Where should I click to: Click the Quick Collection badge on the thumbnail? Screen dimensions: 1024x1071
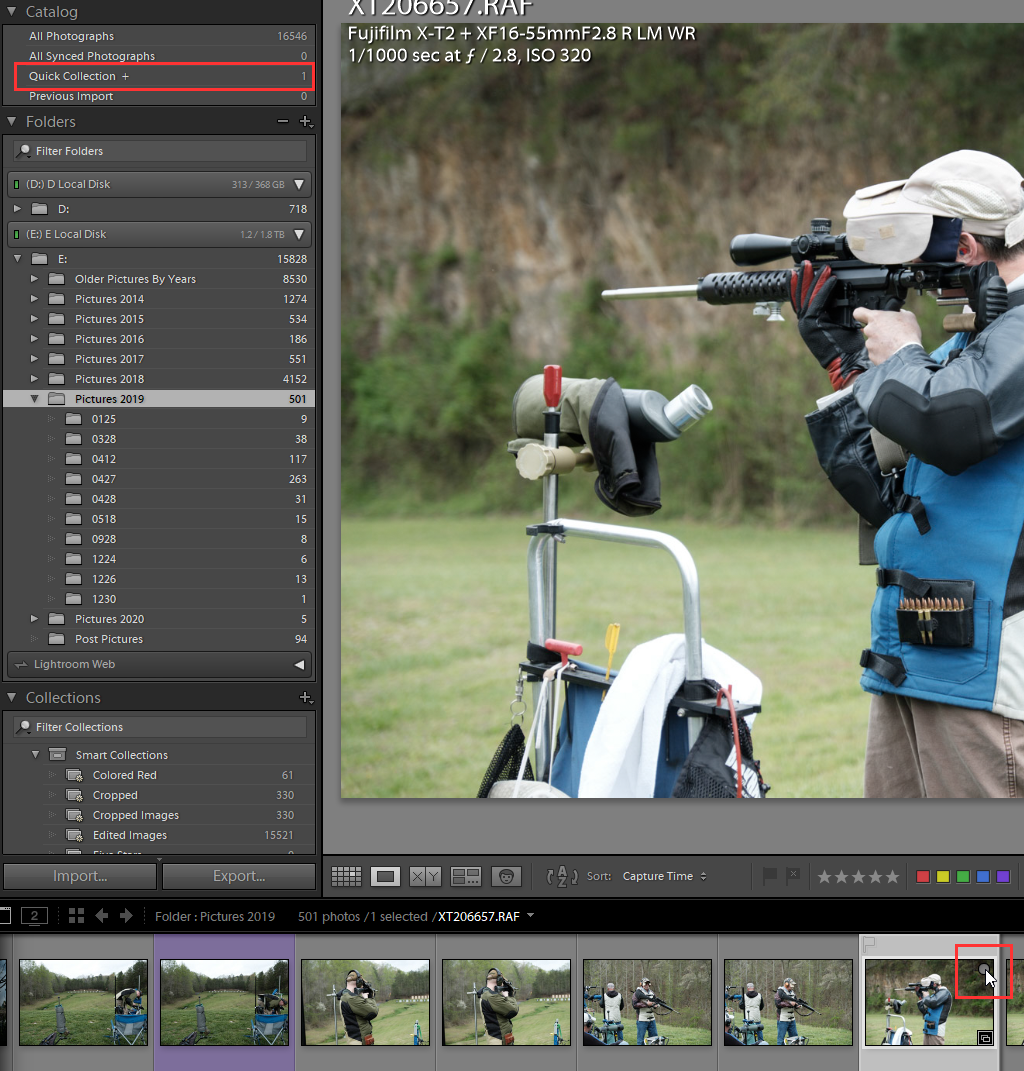984,969
